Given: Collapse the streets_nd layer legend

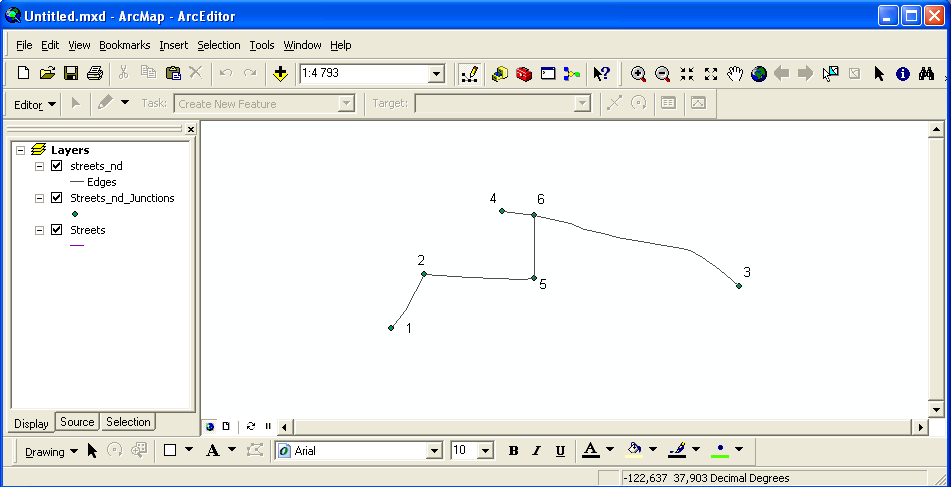Looking at the screenshot, I should [40, 166].
